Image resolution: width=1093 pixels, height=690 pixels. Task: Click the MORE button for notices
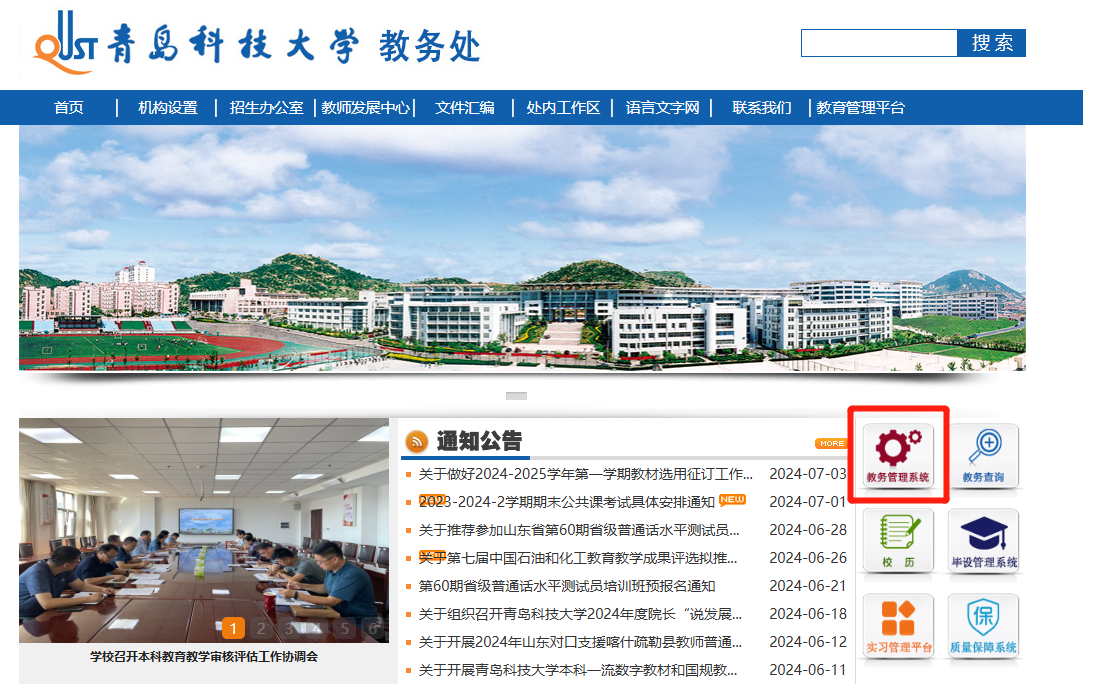click(x=831, y=443)
